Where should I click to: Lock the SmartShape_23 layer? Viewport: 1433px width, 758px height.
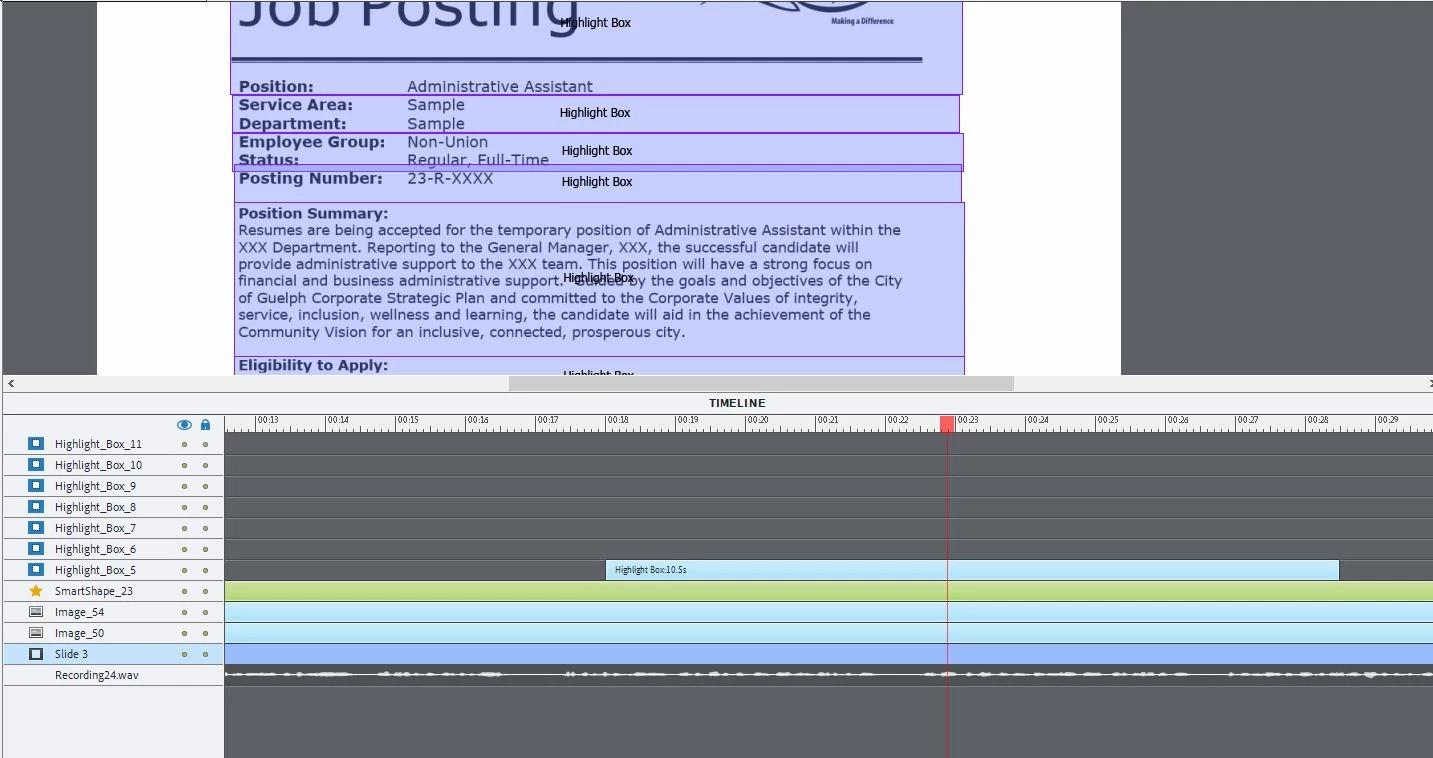(x=205, y=591)
